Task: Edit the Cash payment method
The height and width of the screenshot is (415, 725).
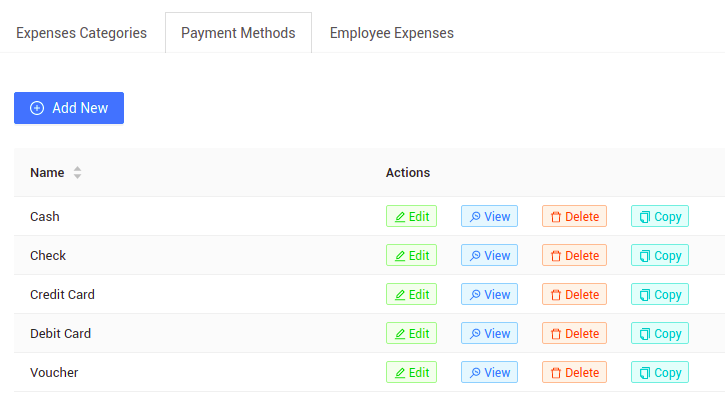Action: coord(412,216)
